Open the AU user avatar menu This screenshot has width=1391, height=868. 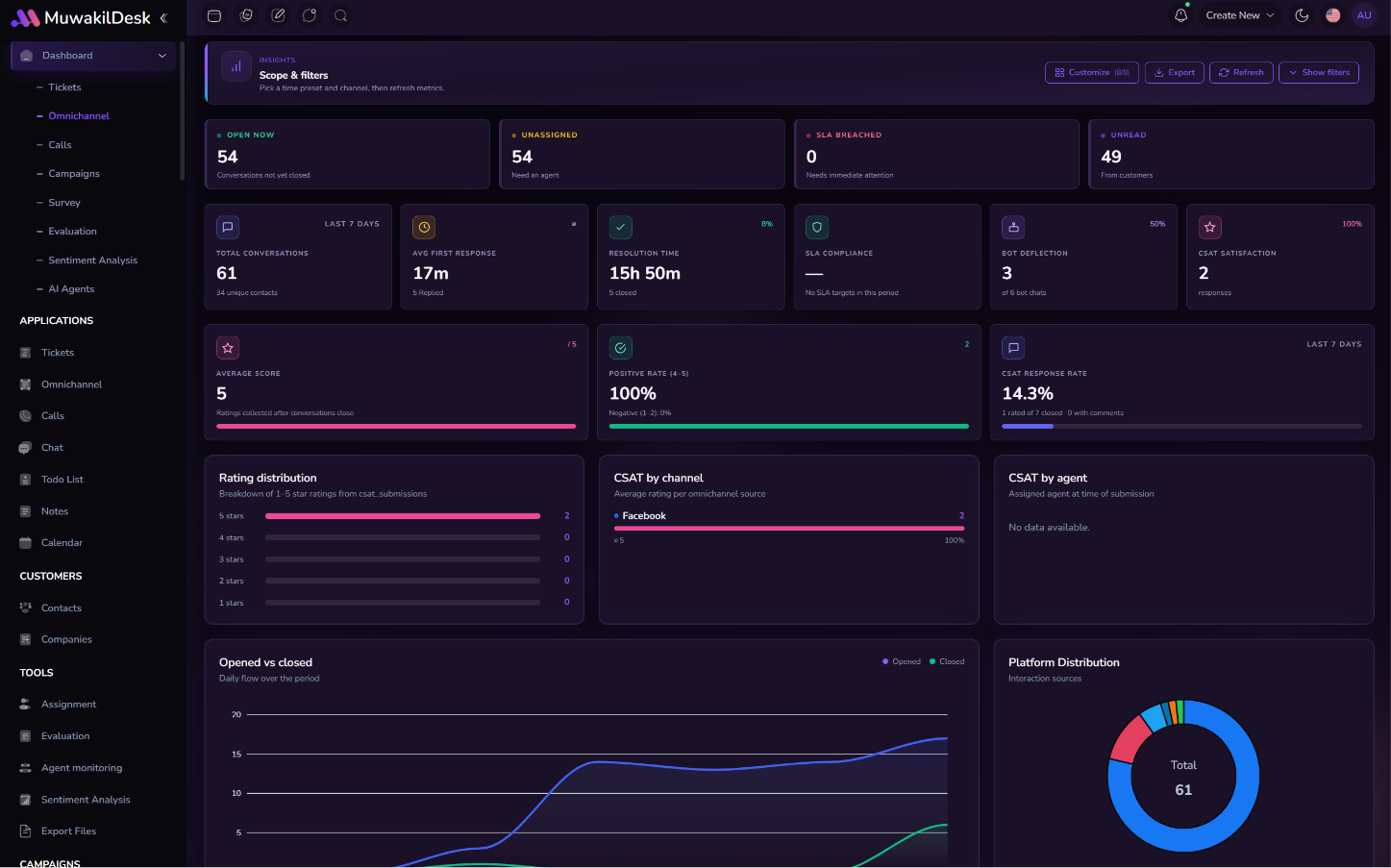pos(1363,15)
